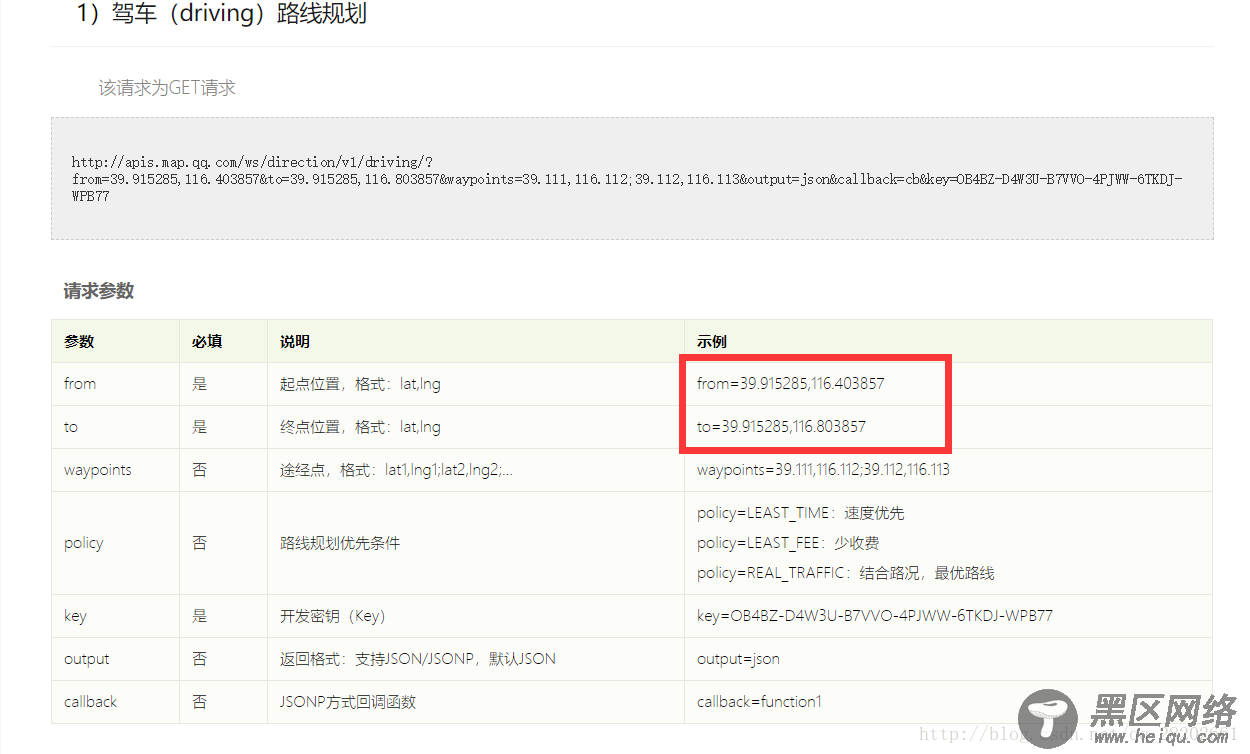
Task: Click the description '返回格式：支持JSON/JSONP，默认JSON'
Action: [418, 659]
